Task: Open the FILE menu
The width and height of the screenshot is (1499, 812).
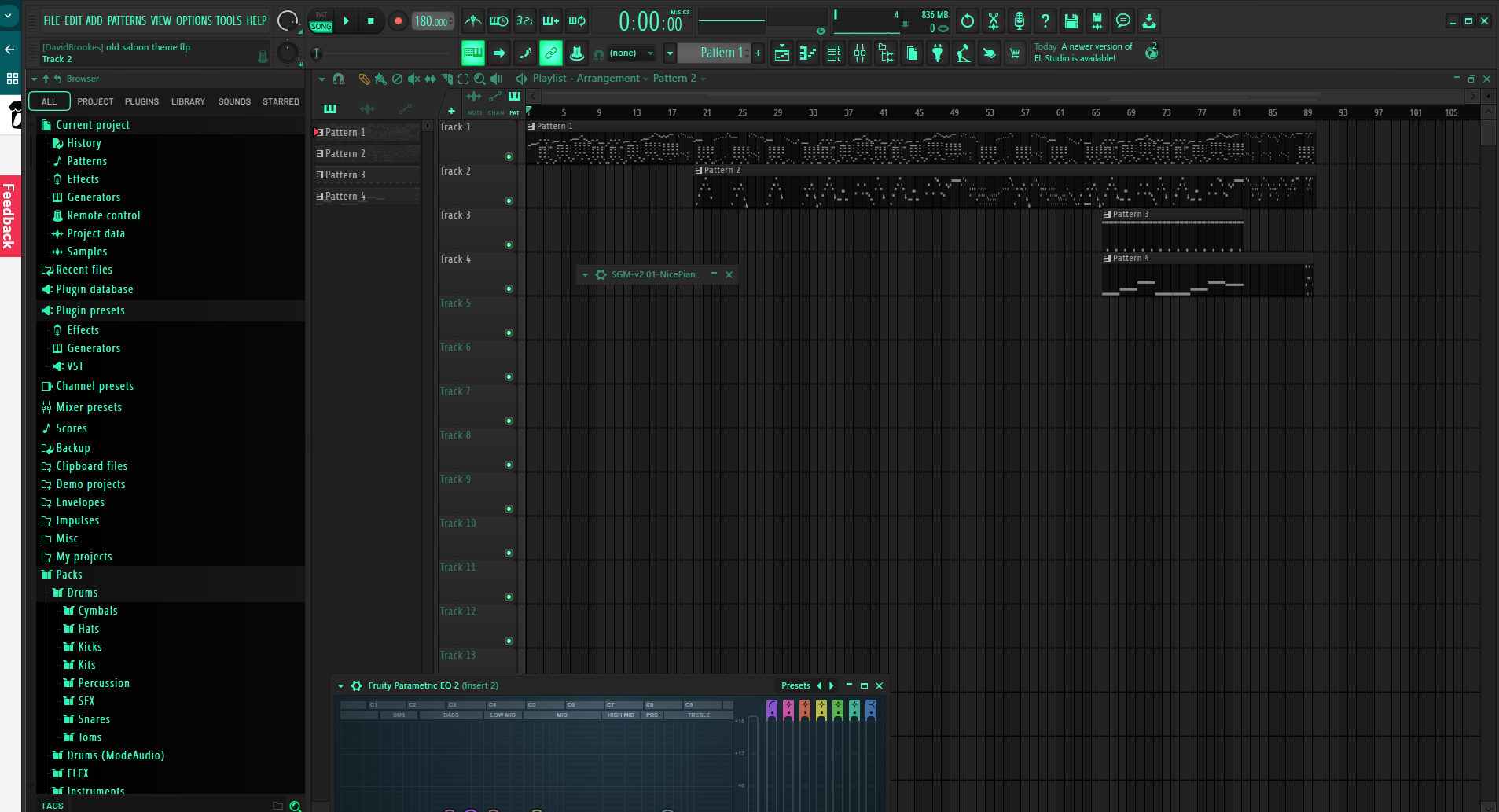Action: [51, 20]
